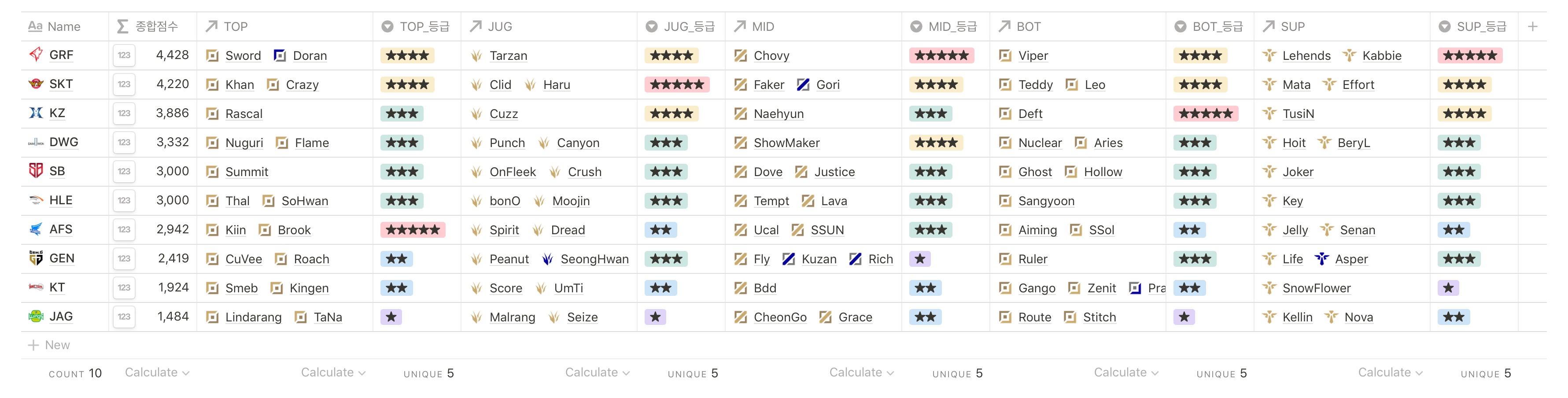Click the Name column header
The width and height of the screenshot is (1568, 398).
click(x=63, y=27)
